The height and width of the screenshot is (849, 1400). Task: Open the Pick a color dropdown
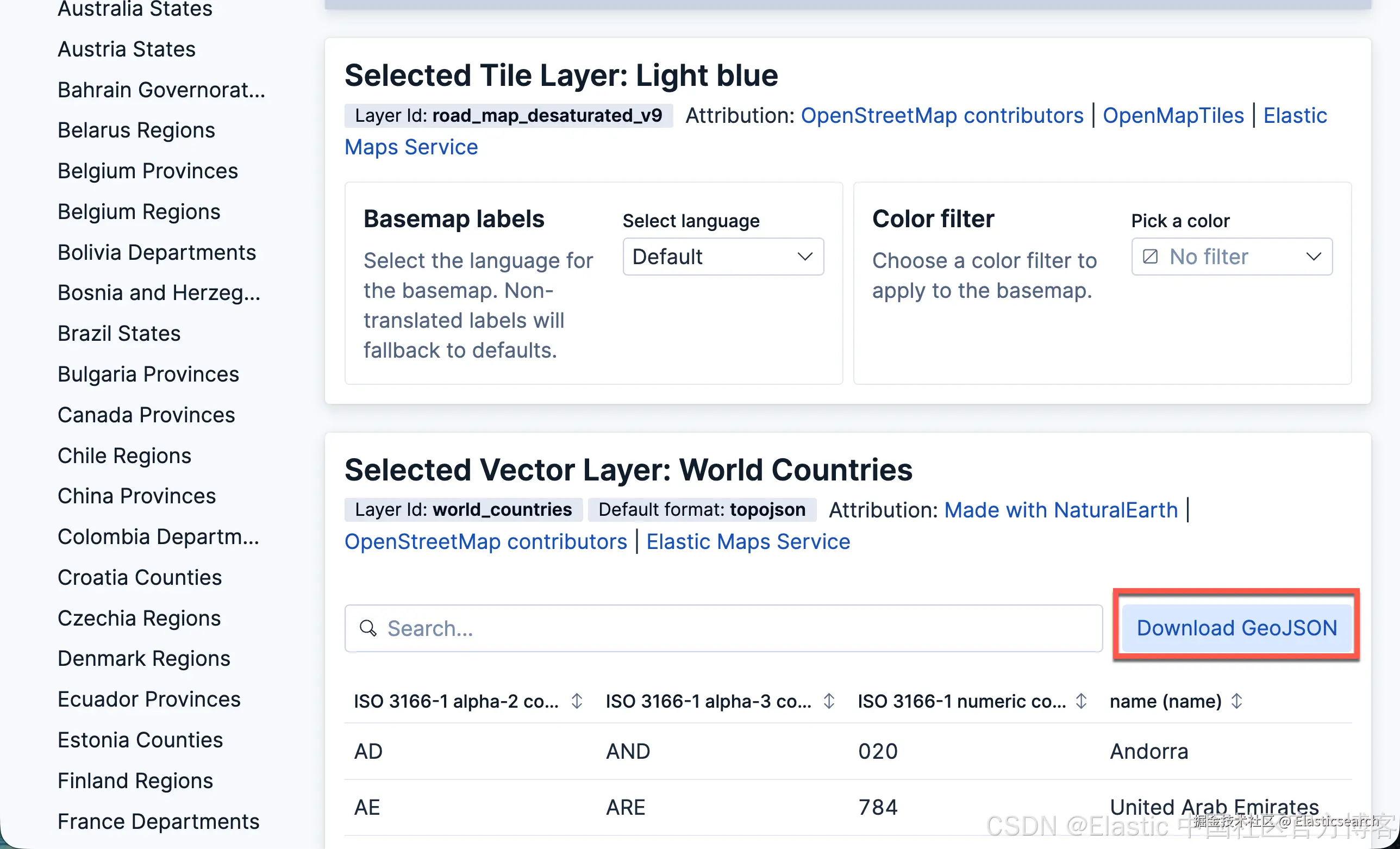point(1232,257)
